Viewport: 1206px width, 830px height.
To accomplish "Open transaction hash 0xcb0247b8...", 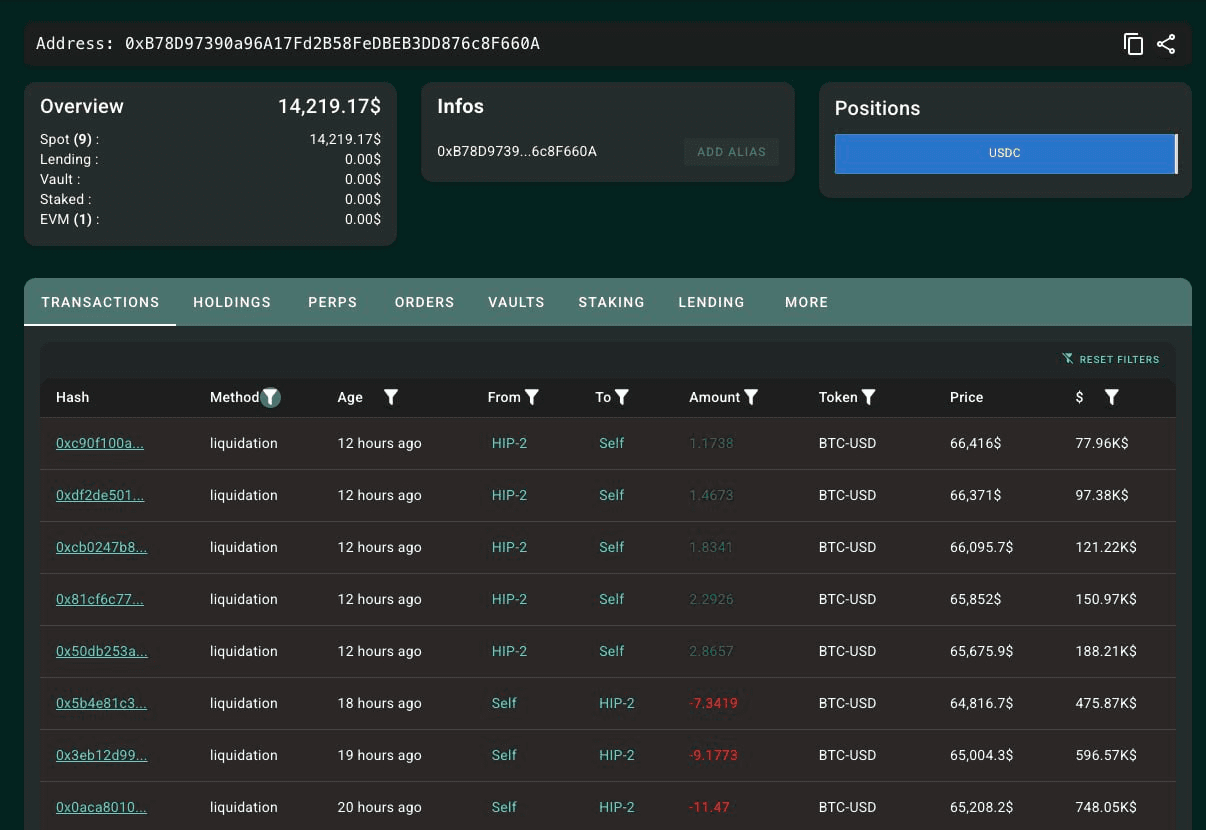I will tap(101, 547).
